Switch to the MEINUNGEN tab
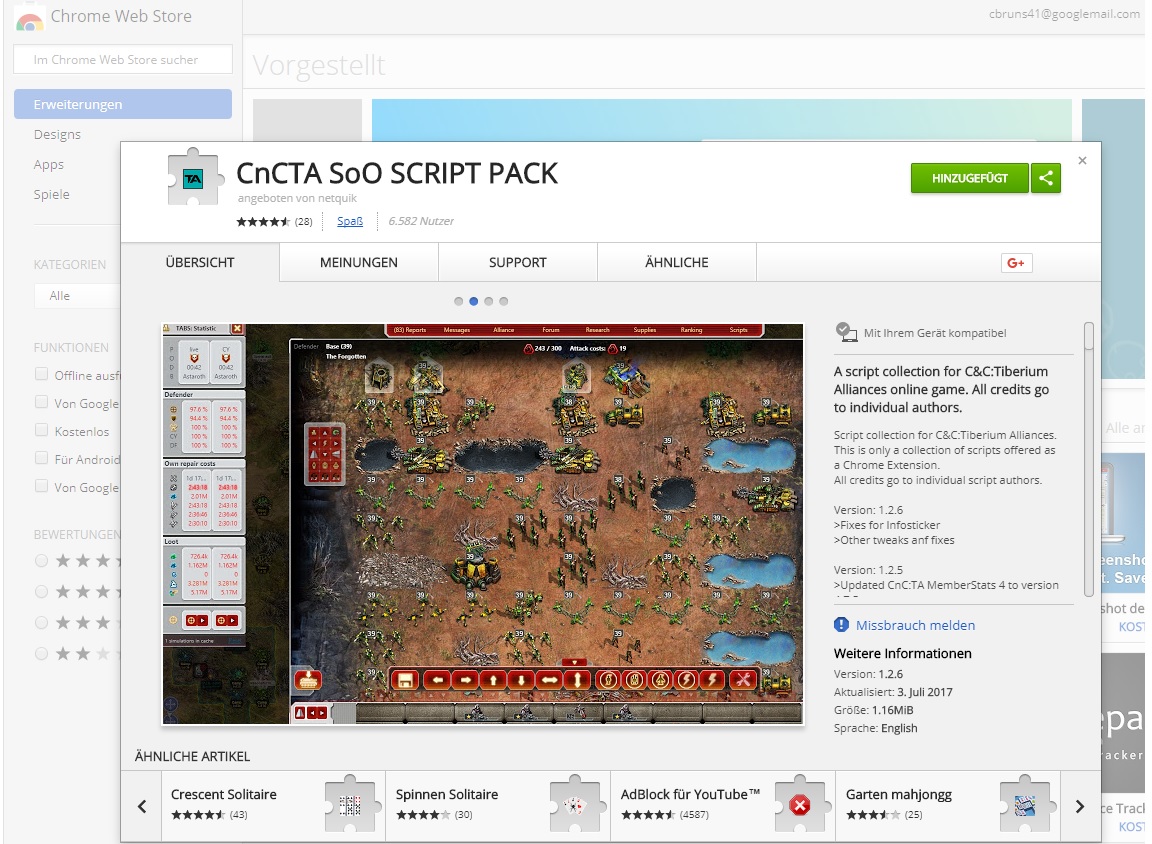 click(x=359, y=262)
